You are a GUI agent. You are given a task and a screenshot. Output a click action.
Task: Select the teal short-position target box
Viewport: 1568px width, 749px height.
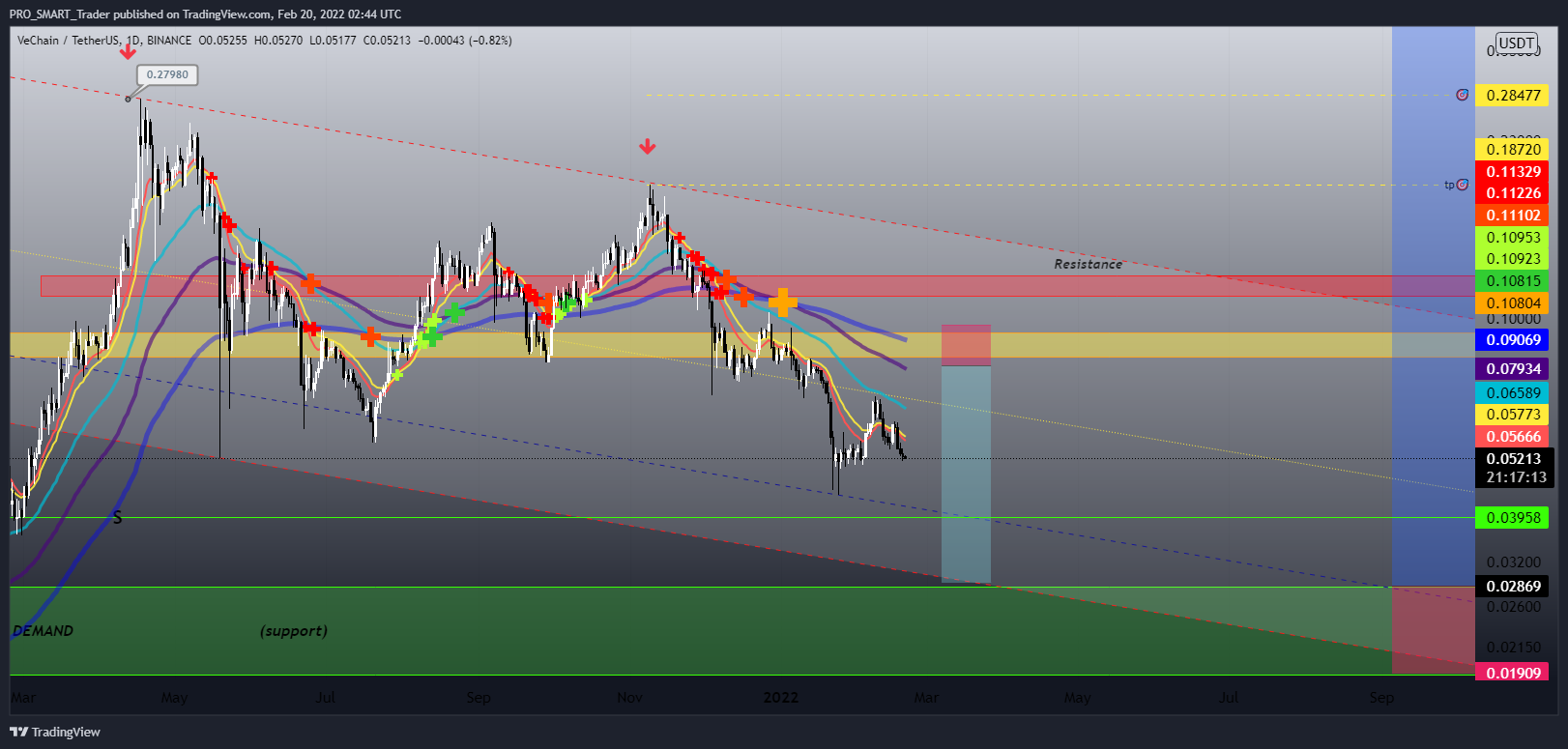tap(966, 475)
